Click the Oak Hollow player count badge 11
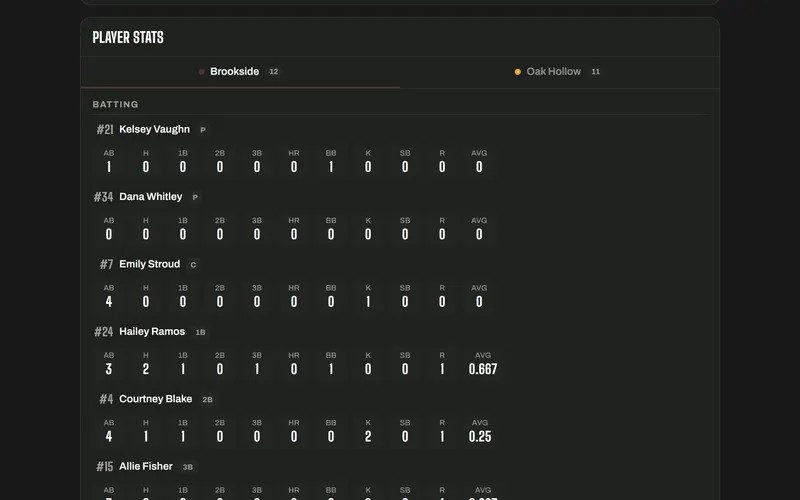Screen dimensions: 800x500 tap(595, 72)
